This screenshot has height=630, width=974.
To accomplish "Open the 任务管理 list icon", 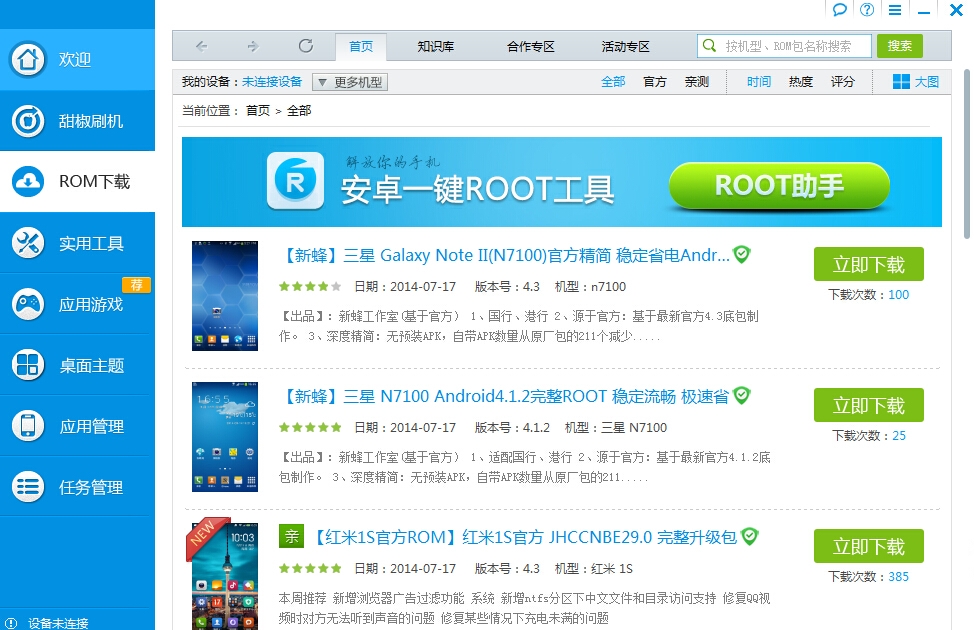I will [x=27, y=486].
